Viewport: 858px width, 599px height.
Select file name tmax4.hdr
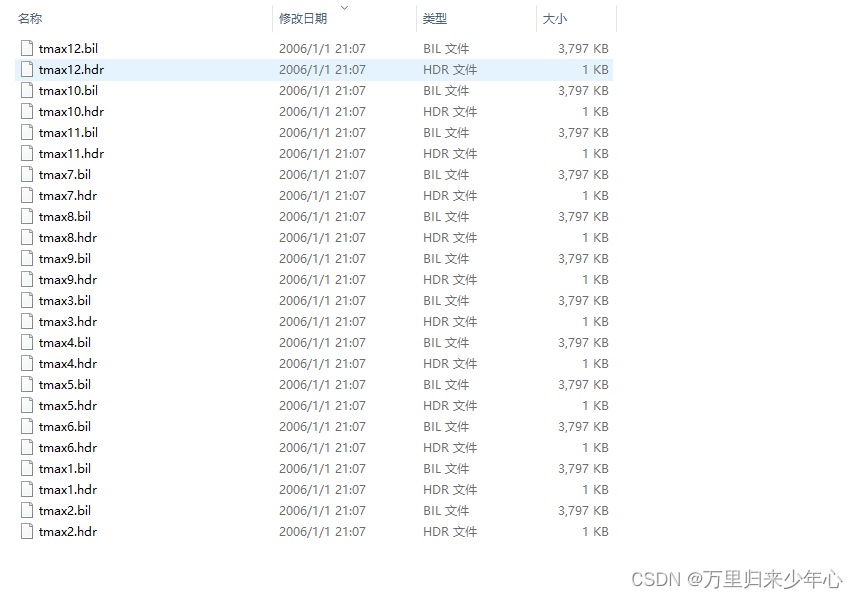tap(67, 363)
